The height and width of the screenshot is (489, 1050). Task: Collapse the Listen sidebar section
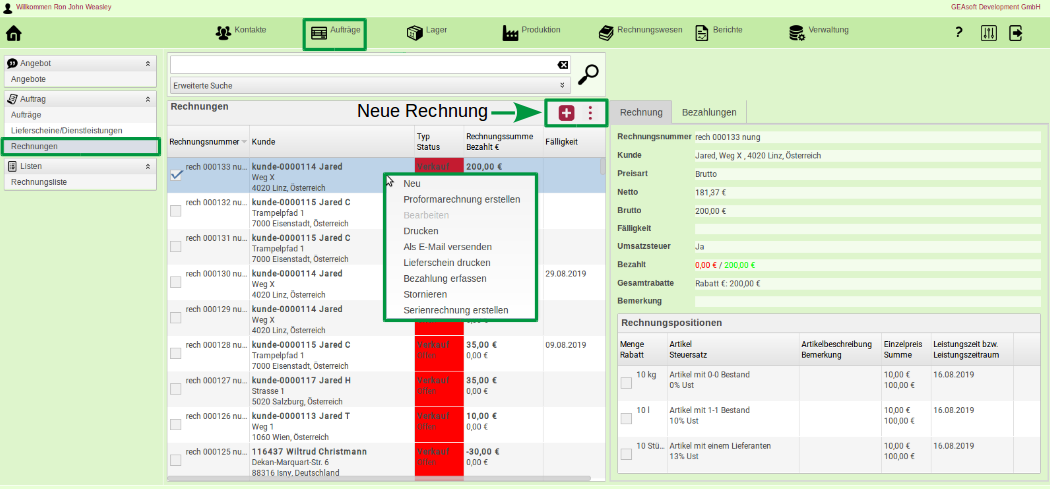tap(148, 166)
